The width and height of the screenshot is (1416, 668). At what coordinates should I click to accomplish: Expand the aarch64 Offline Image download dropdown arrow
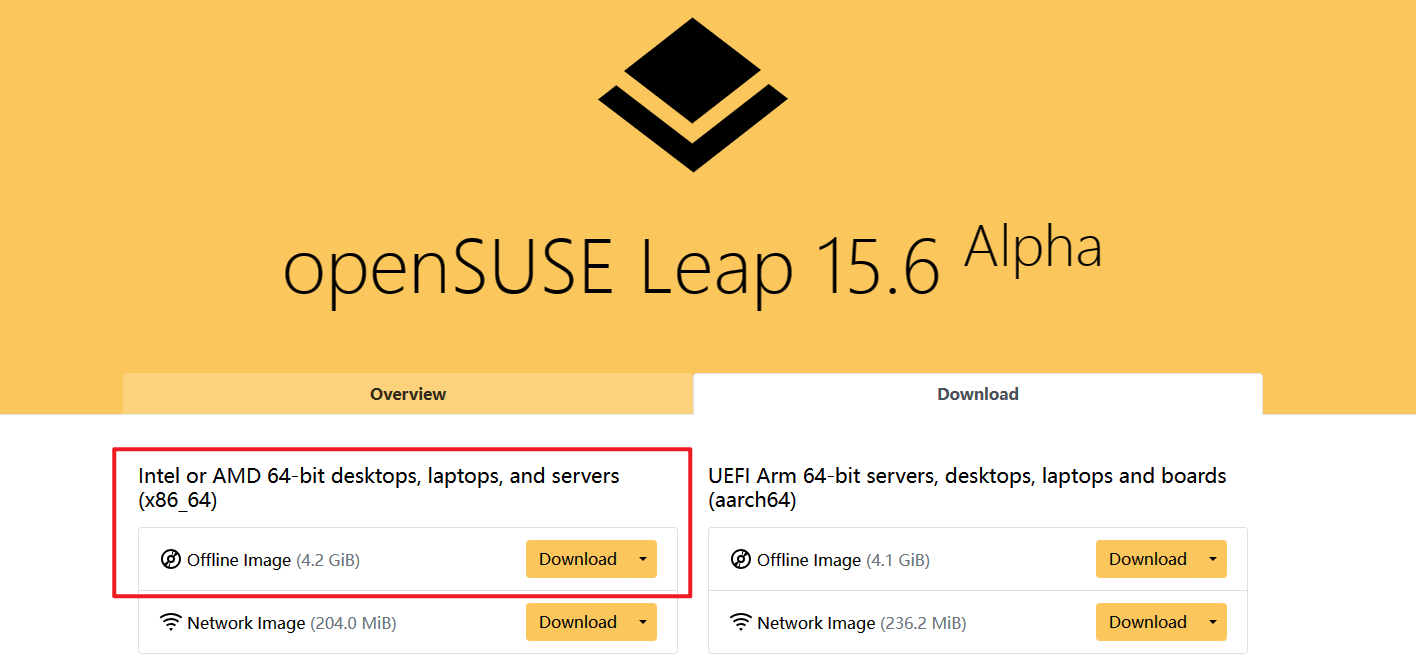pos(1213,559)
